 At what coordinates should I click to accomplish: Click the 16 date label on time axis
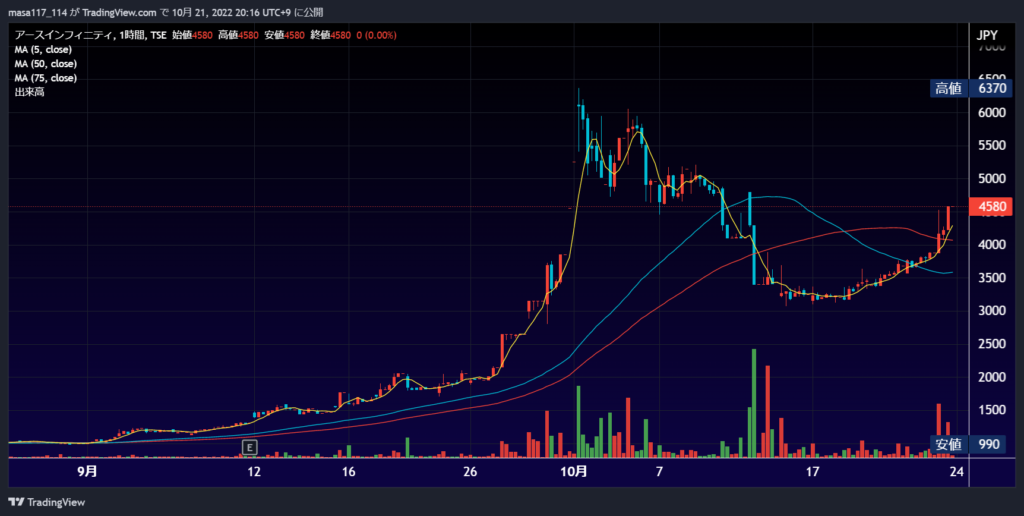348,471
